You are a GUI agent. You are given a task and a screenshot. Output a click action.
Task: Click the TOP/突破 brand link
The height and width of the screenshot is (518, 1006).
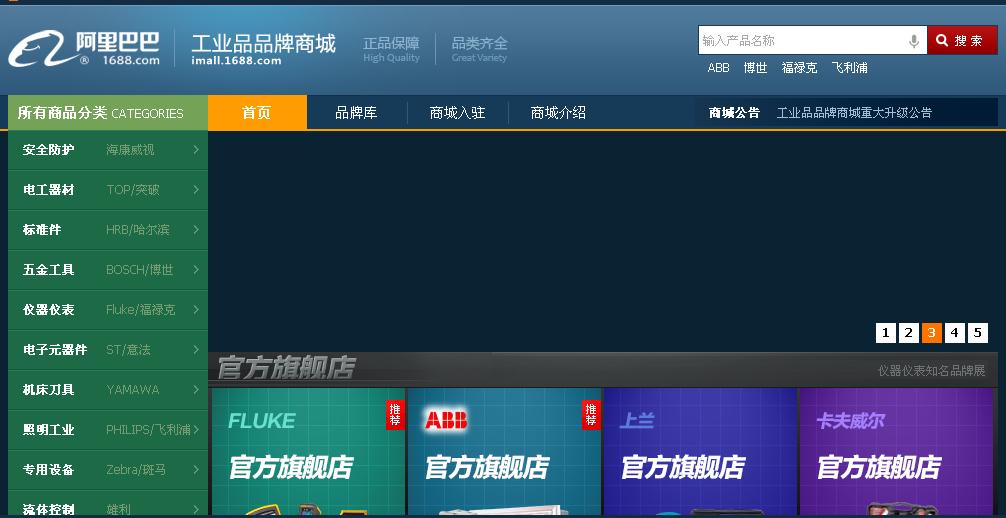pos(133,190)
